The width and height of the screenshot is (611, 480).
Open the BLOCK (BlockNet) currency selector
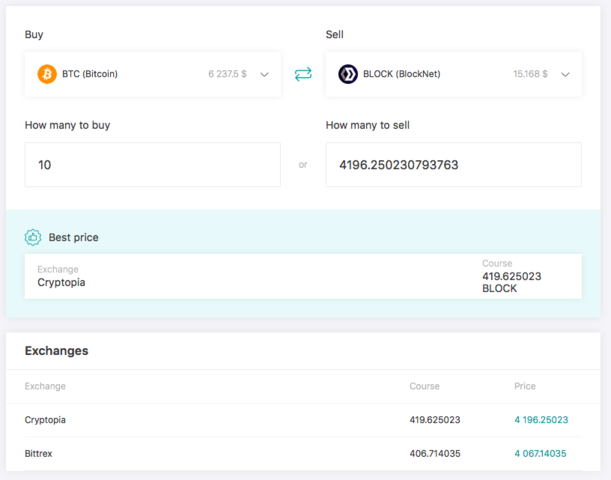[x=454, y=74]
